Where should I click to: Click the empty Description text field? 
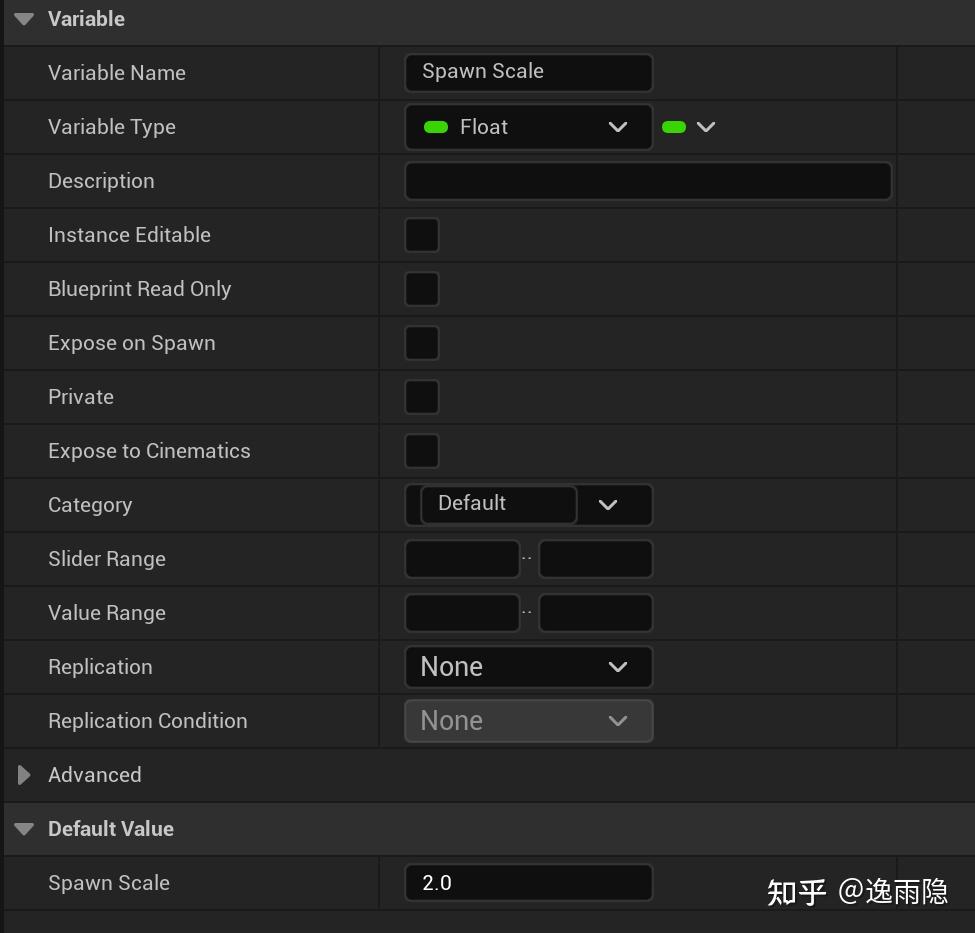coord(647,180)
